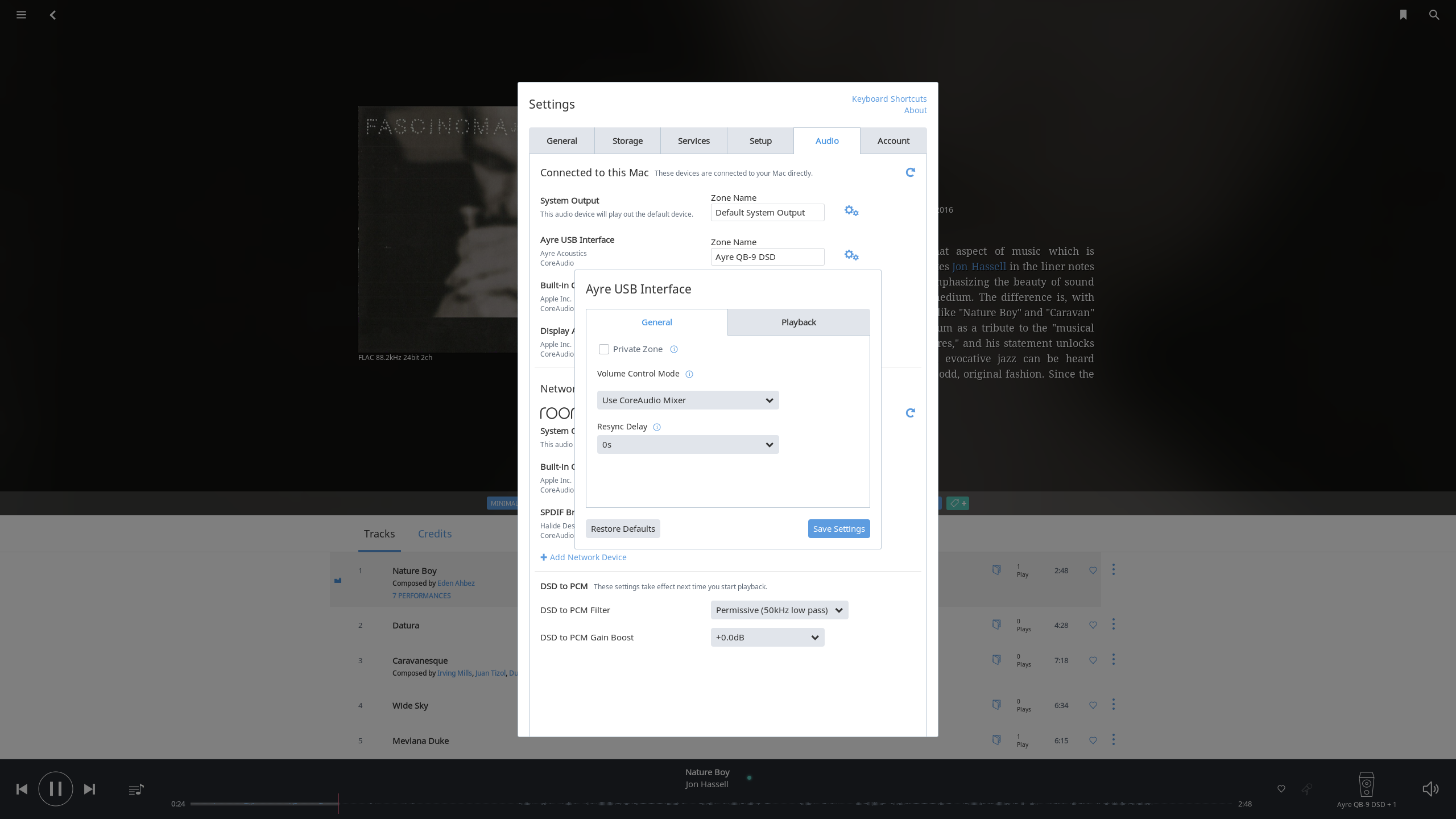Switch to the Setup settings tab

click(x=760, y=141)
